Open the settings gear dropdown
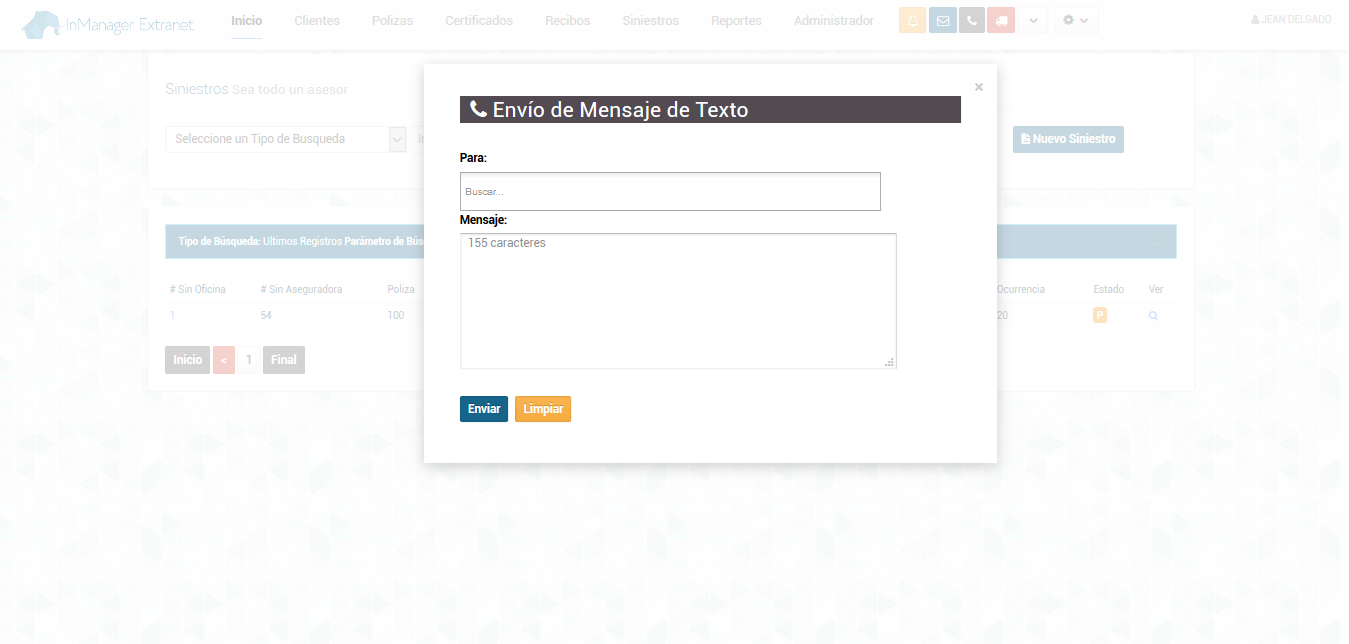This screenshot has height=644, width=1349. [1076, 21]
